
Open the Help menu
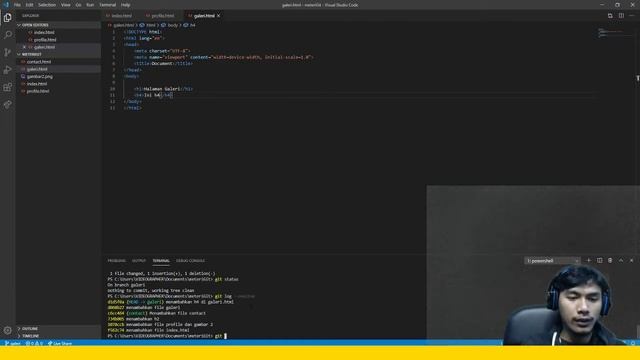pyautogui.click(x=126, y=5)
